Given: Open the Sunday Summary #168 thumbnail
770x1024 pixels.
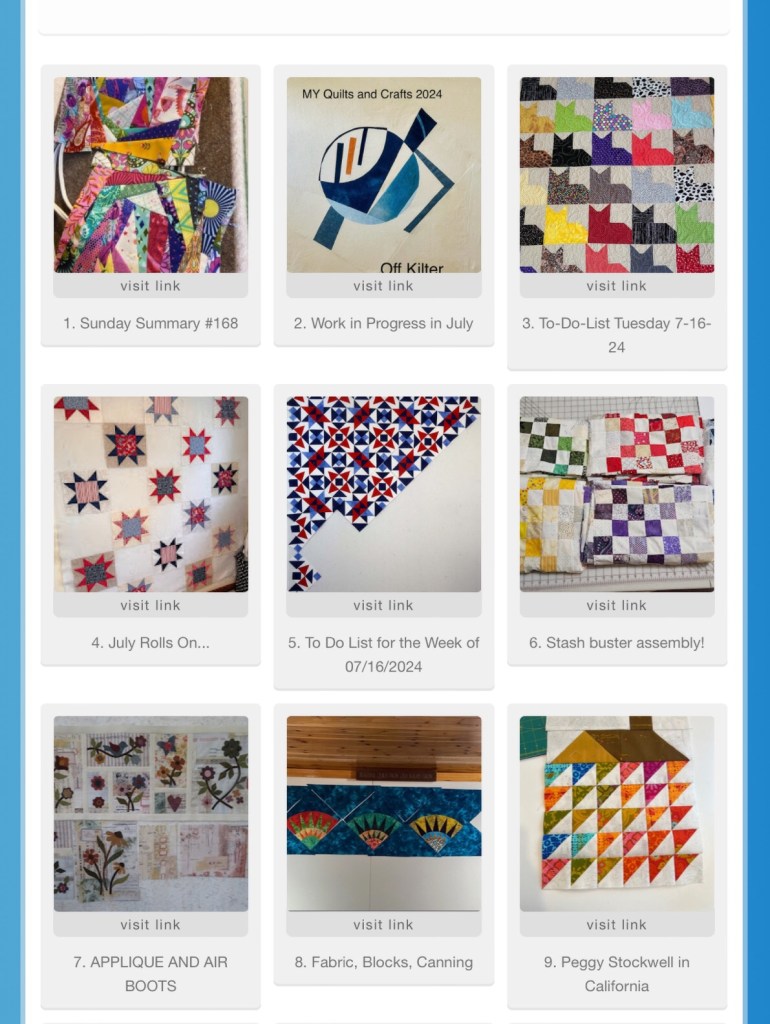Looking at the screenshot, I should point(151,174).
